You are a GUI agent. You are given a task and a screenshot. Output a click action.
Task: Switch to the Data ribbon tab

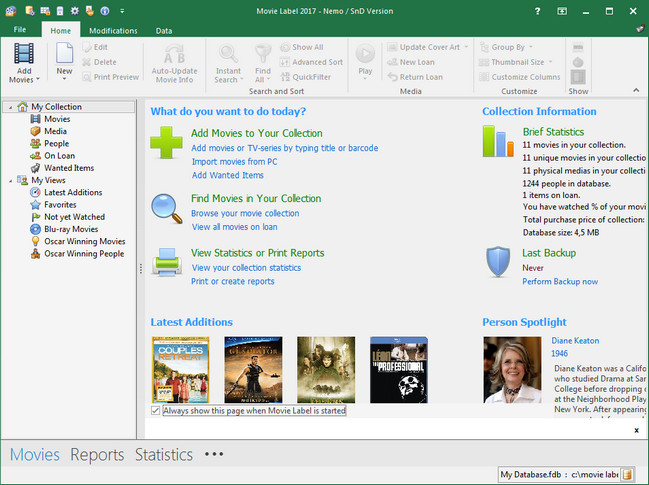tap(164, 30)
